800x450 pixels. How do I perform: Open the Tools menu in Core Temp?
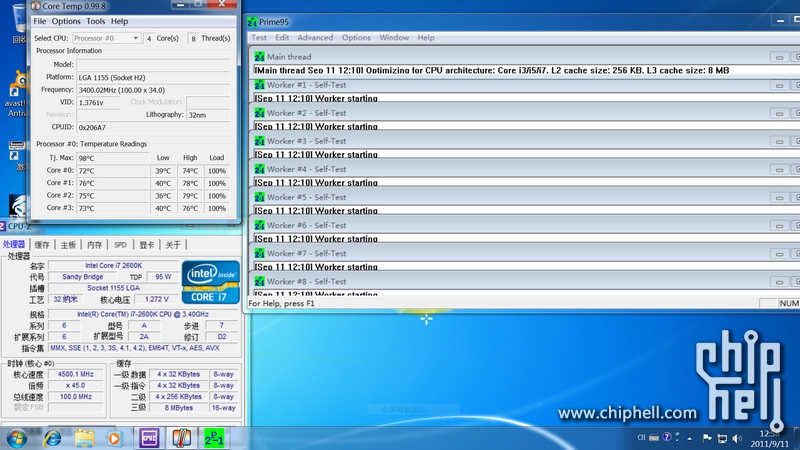pos(96,21)
